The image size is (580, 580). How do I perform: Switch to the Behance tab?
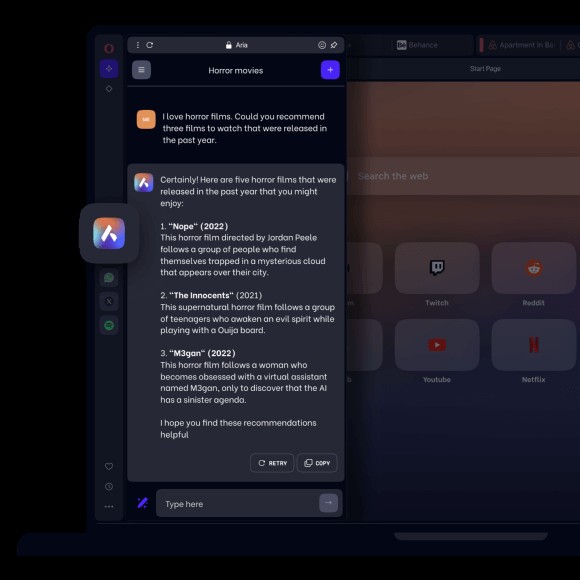click(x=417, y=45)
